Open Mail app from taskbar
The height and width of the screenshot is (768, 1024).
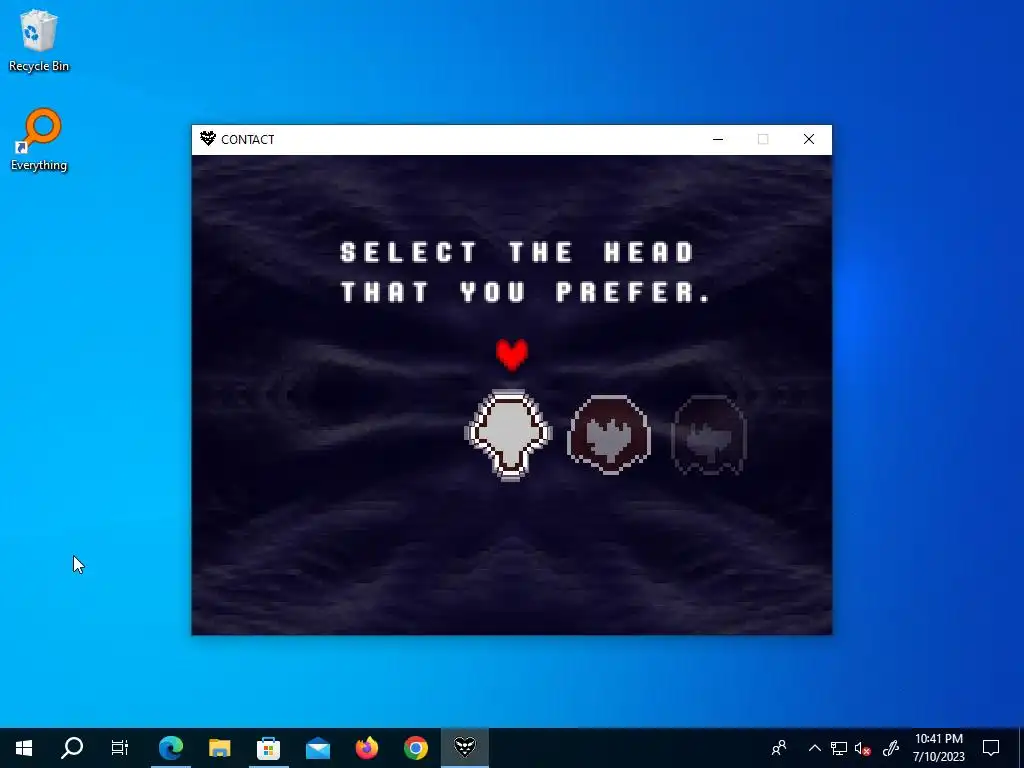pos(318,748)
